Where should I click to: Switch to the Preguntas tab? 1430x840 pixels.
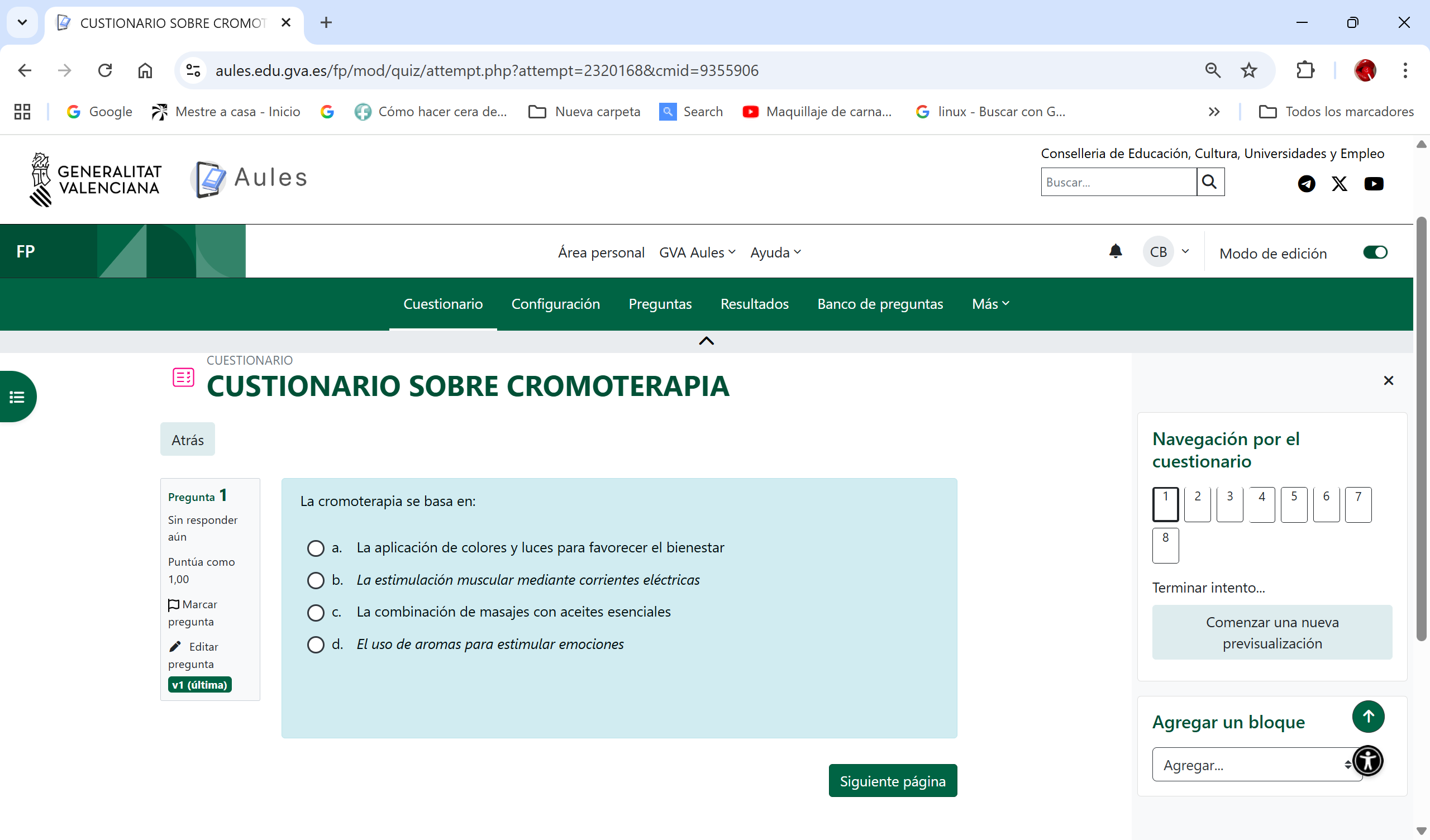[660, 304]
